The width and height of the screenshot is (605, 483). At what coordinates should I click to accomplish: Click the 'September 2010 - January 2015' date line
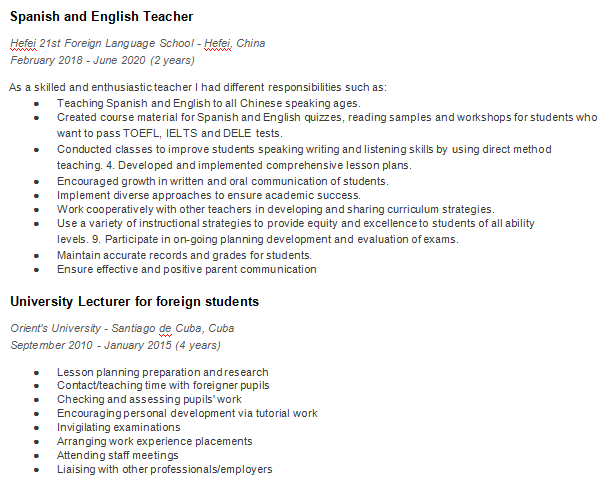coord(115,345)
